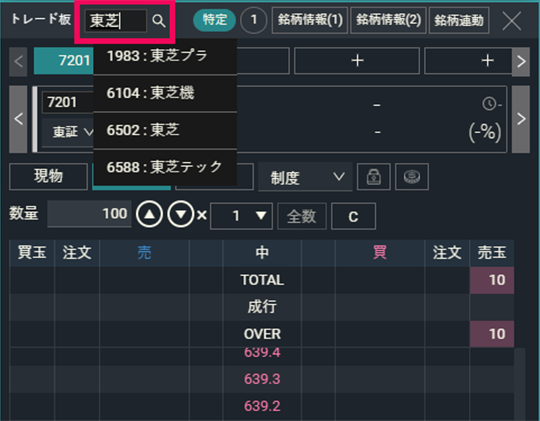This screenshot has height=421, width=540.
Task: Clear quantity with C button
Action: tap(353, 216)
